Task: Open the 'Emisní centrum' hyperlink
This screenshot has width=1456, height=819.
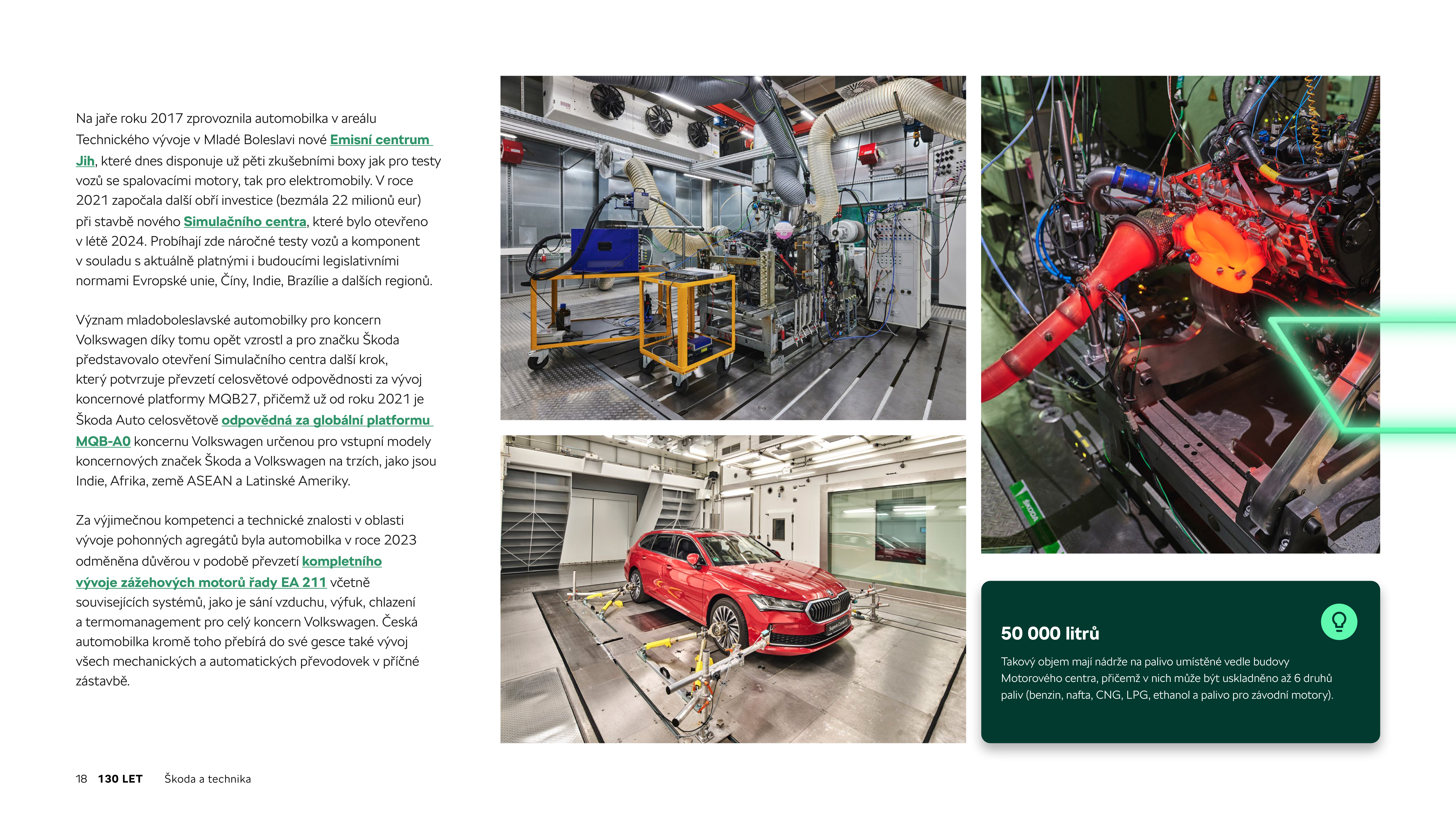Action: click(380, 140)
